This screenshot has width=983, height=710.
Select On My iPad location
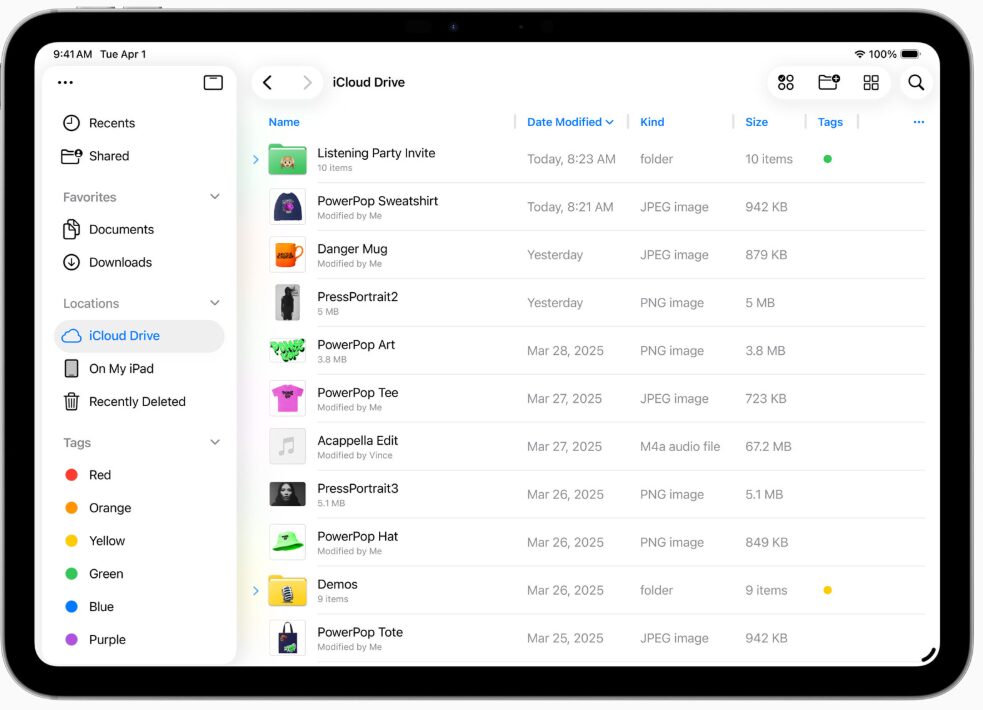click(x=139, y=368)
